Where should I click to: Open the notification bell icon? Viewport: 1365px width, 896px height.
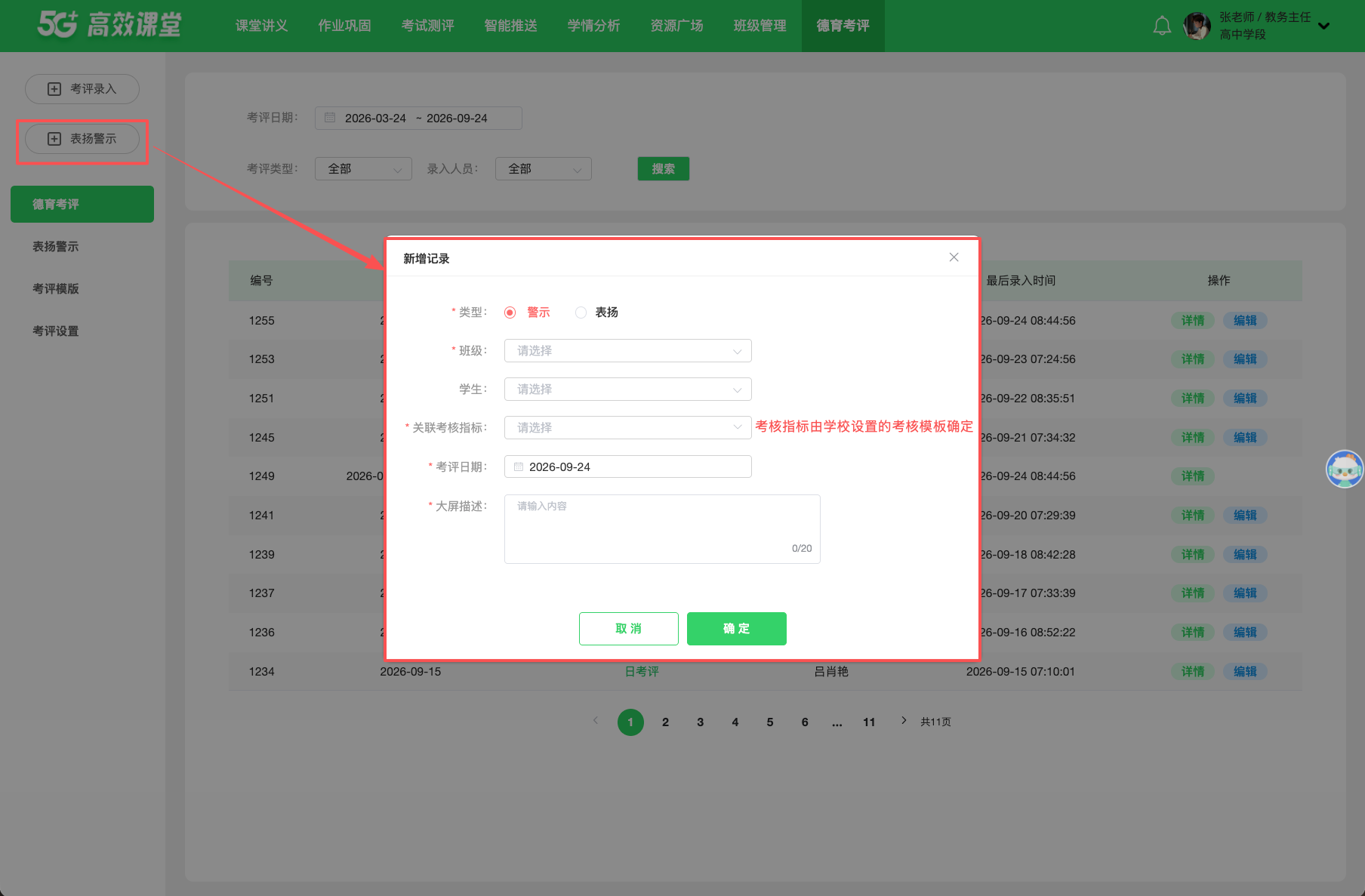pos(1162,26)
